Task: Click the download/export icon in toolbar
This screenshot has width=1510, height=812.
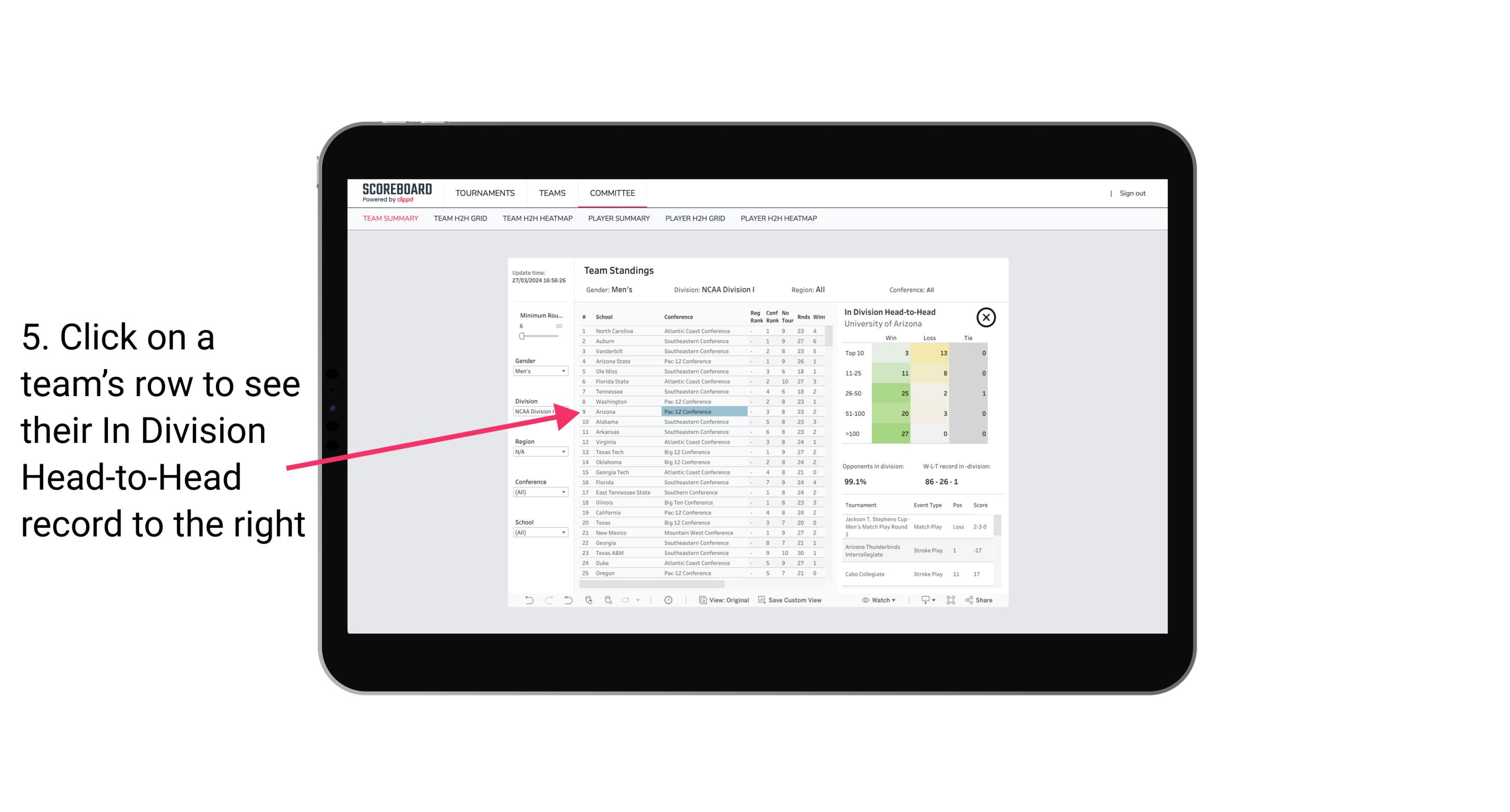Action: (x=925, y=600)
